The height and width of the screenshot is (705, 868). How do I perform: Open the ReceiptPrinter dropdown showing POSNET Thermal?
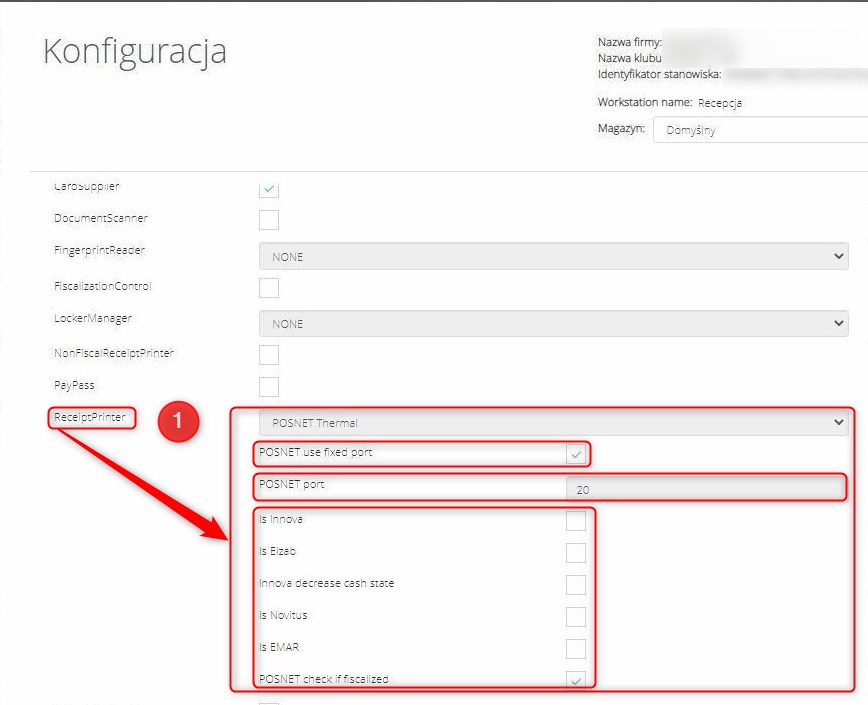click(553, 423)
